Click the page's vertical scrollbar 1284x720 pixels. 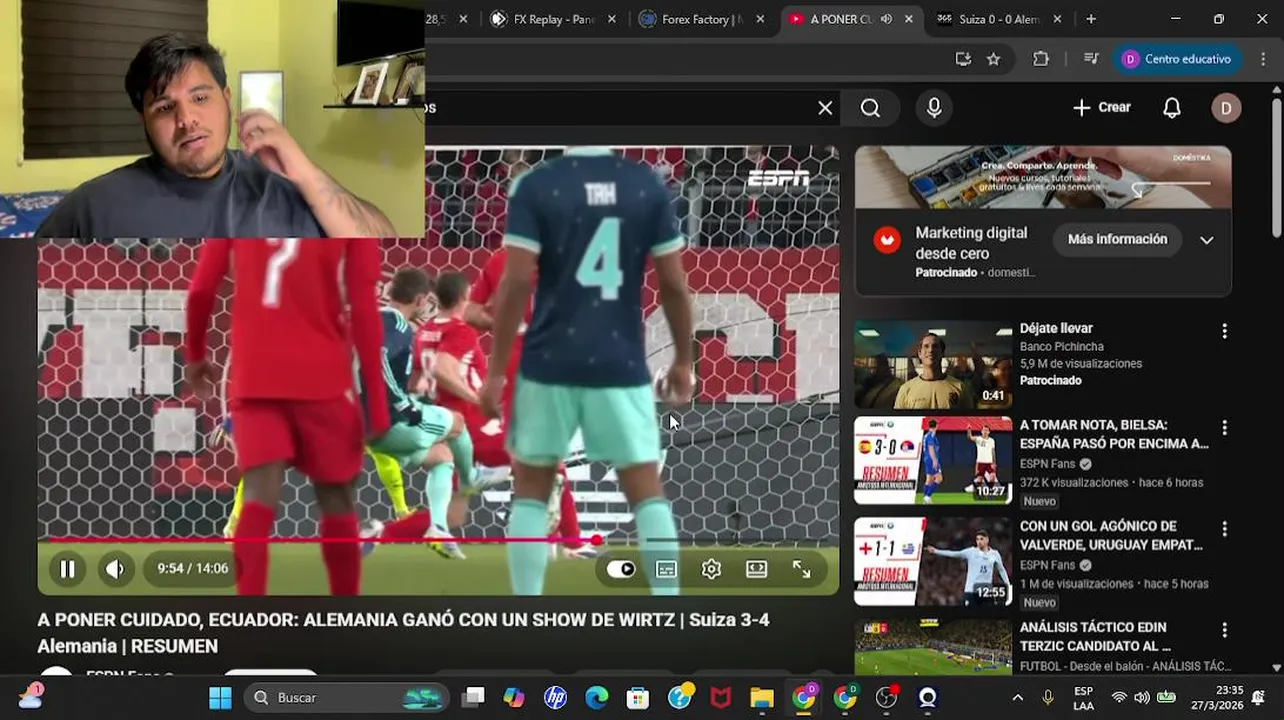coord(1277,166)
